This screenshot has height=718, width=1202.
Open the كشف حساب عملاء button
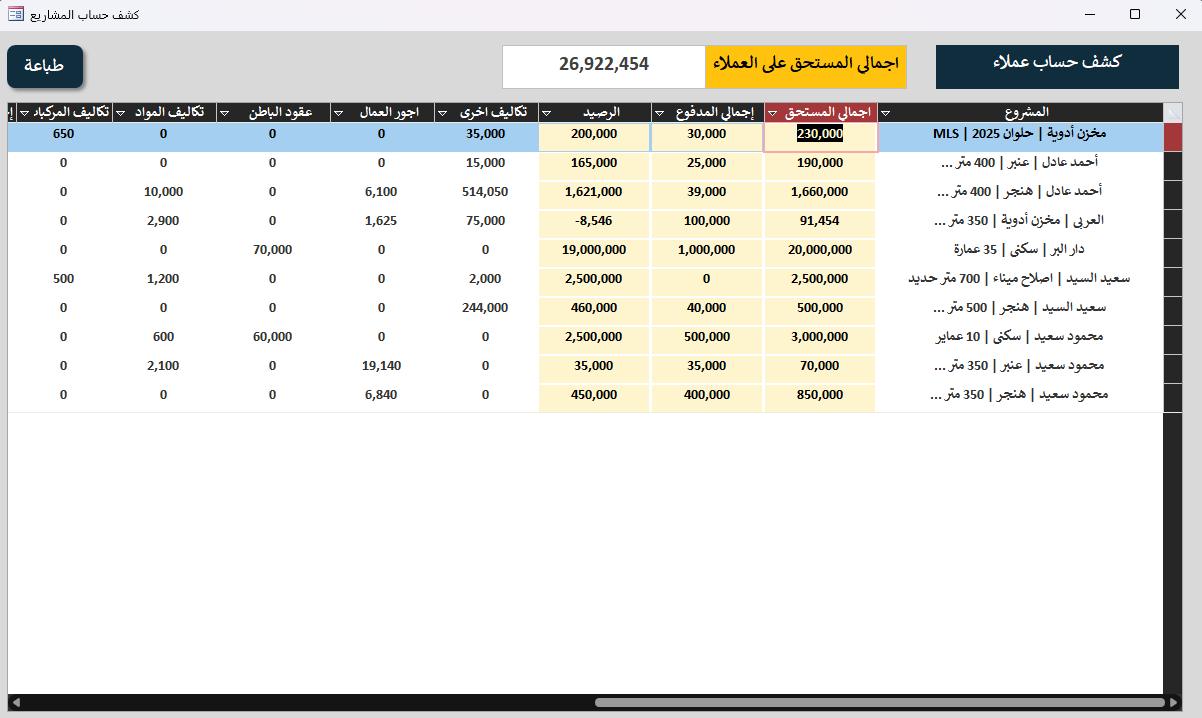pos(1057,66)
